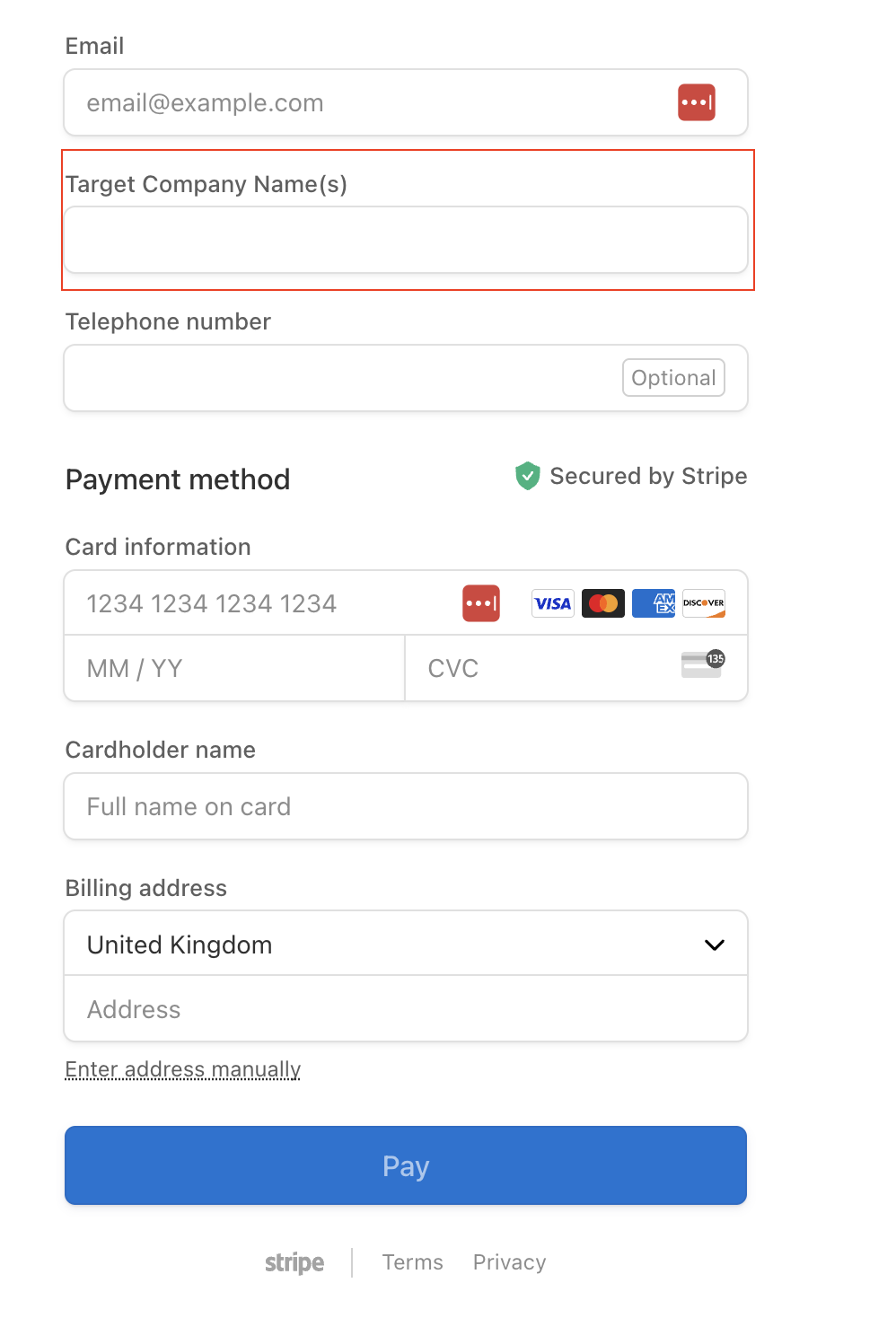This screenshot has height=1318, width=896.
Task: Click the CVC card hint icon
Action: (703, 664)
